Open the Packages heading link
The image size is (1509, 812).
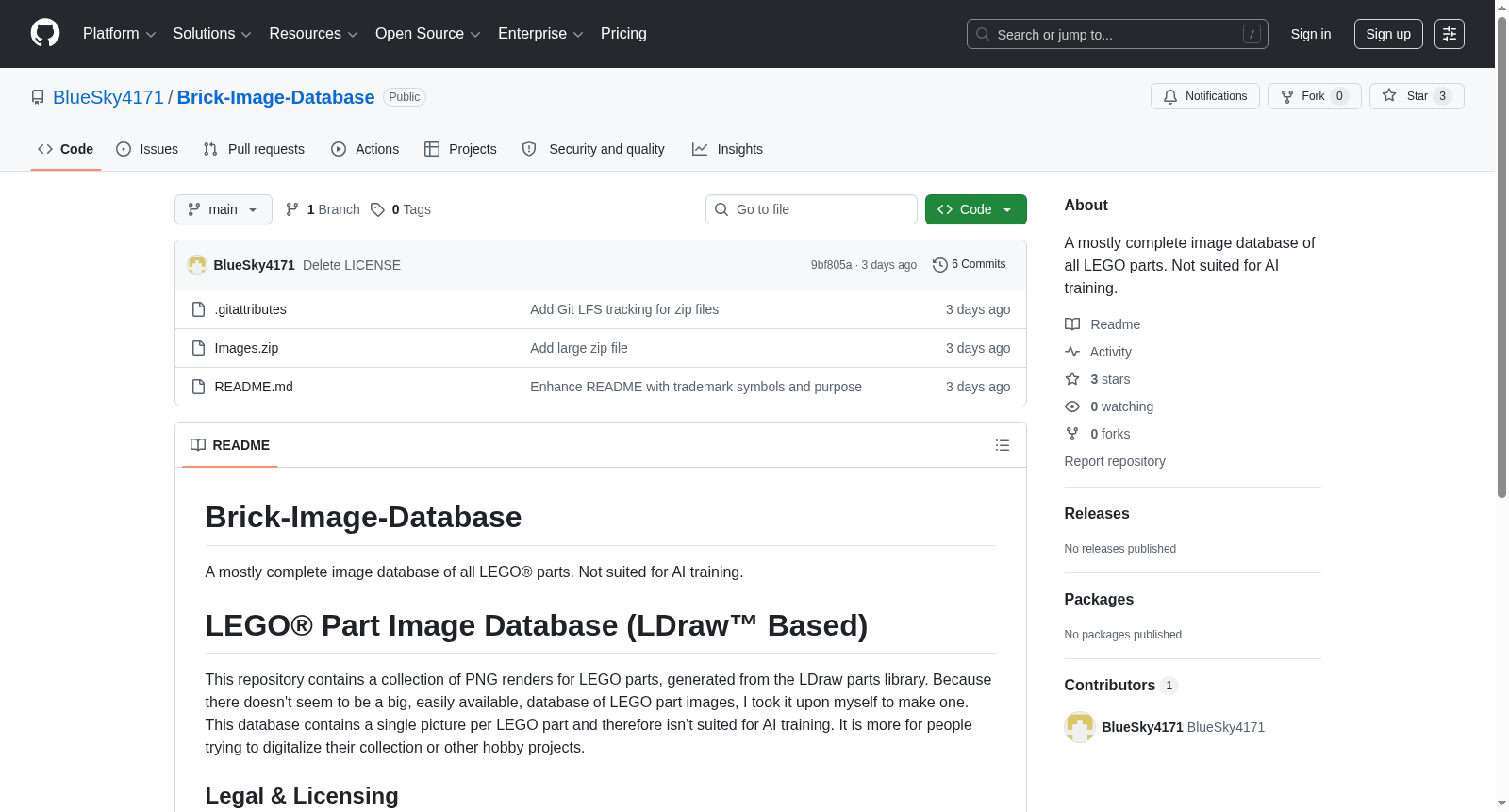(x=1099, y=600)
